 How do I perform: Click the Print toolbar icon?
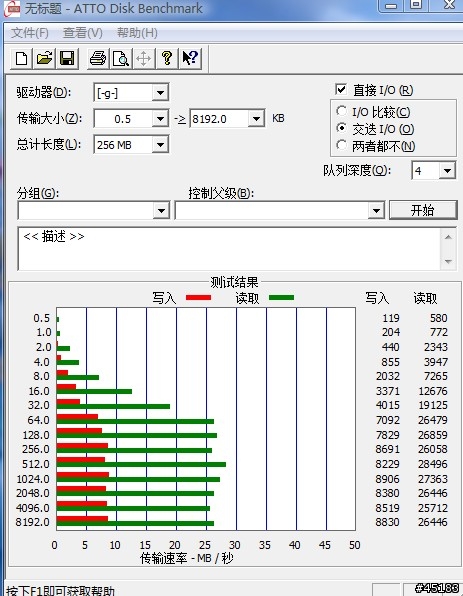(98, 59)
